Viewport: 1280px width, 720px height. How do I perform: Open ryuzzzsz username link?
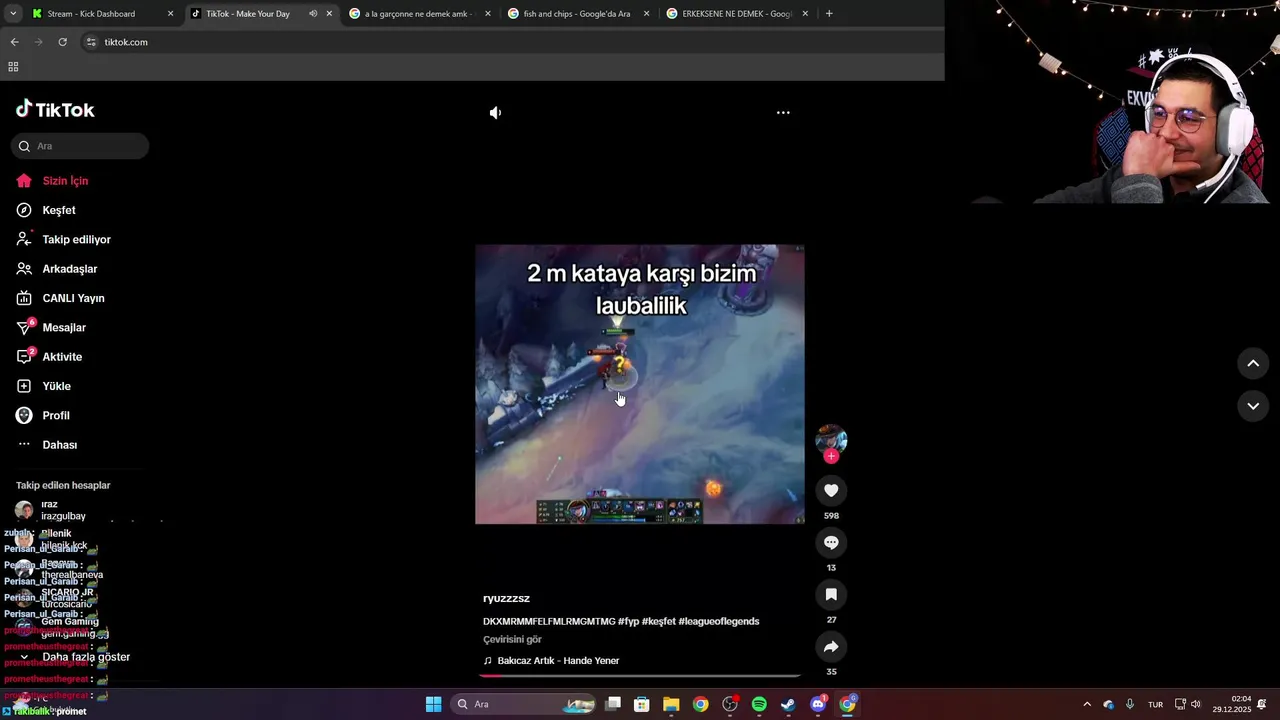(506, 598)
